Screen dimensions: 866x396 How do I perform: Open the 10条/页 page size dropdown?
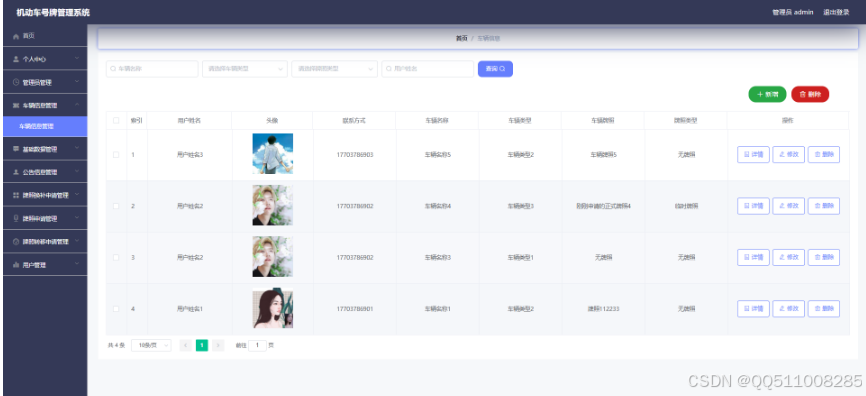coord(151,345)
